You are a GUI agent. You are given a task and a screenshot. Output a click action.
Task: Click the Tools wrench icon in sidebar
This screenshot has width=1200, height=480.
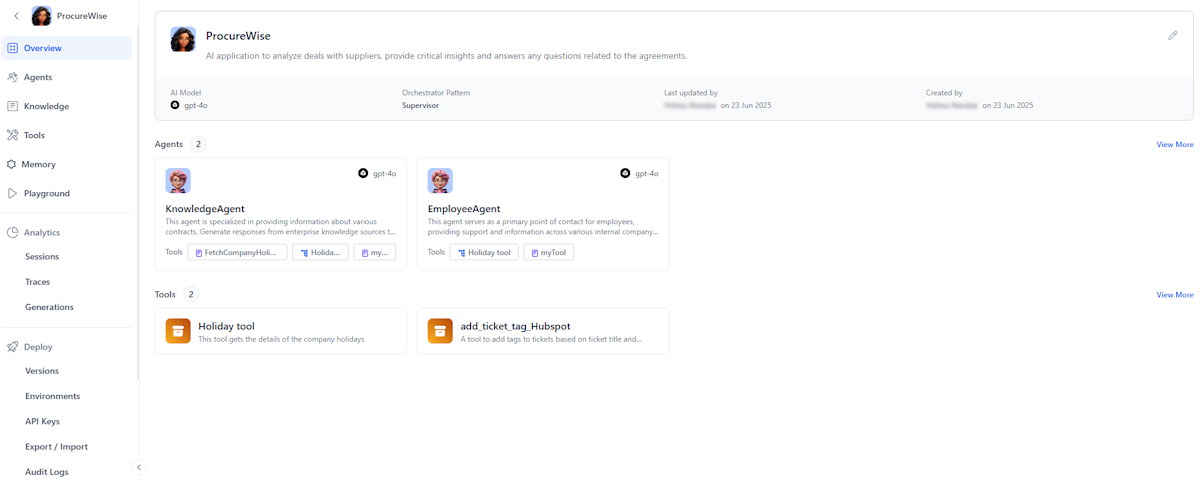(x=13, y=135)
